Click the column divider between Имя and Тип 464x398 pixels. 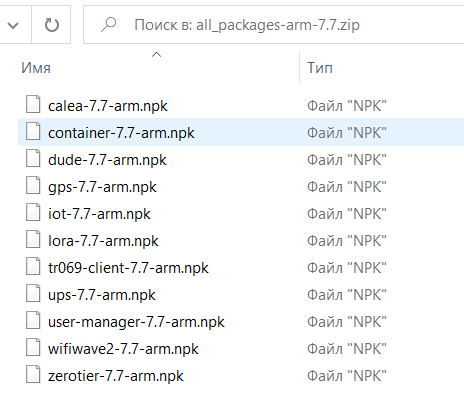click(299, 67)
